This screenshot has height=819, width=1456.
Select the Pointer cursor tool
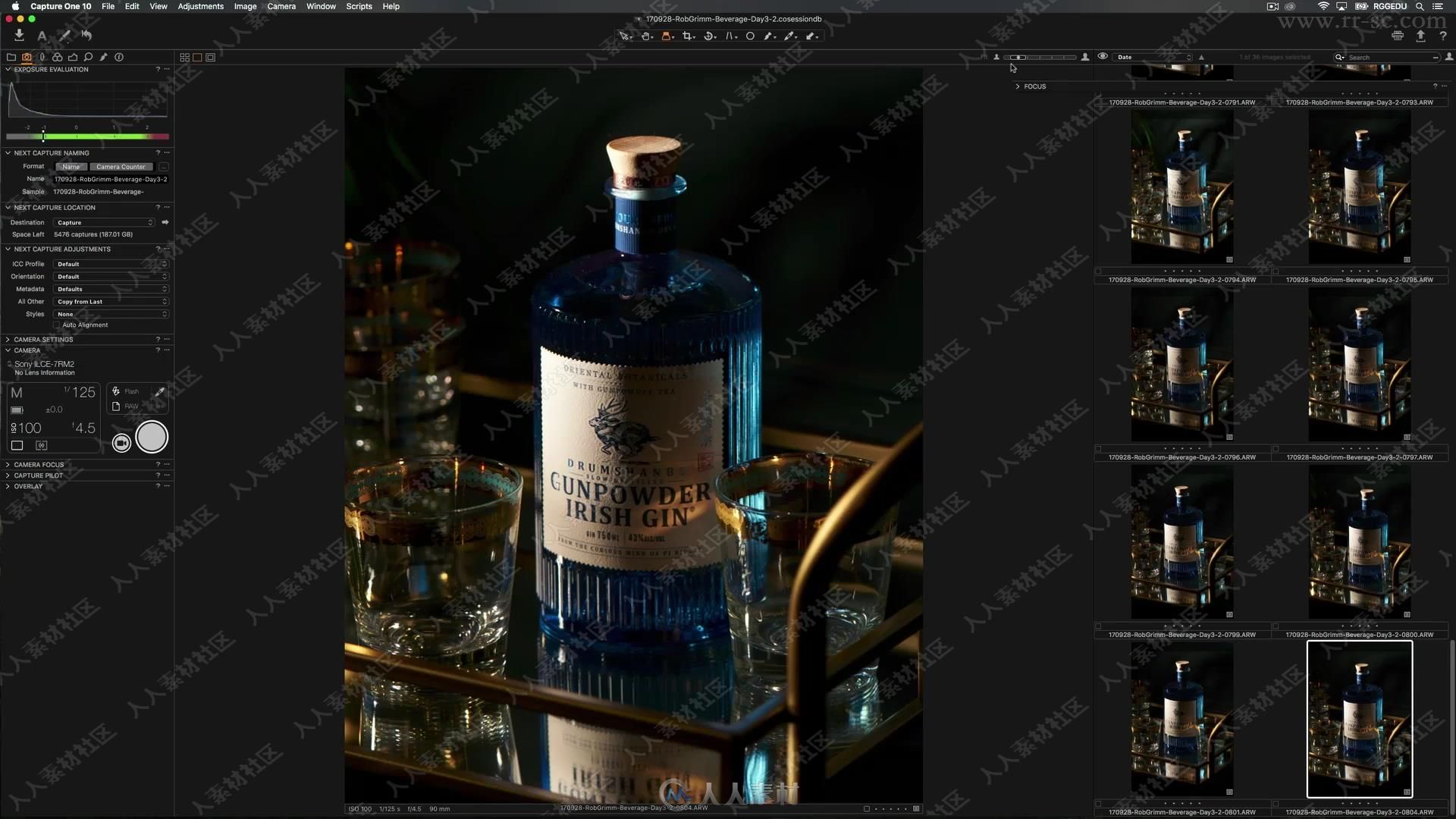pyautogui.click(x=625, y=36)
